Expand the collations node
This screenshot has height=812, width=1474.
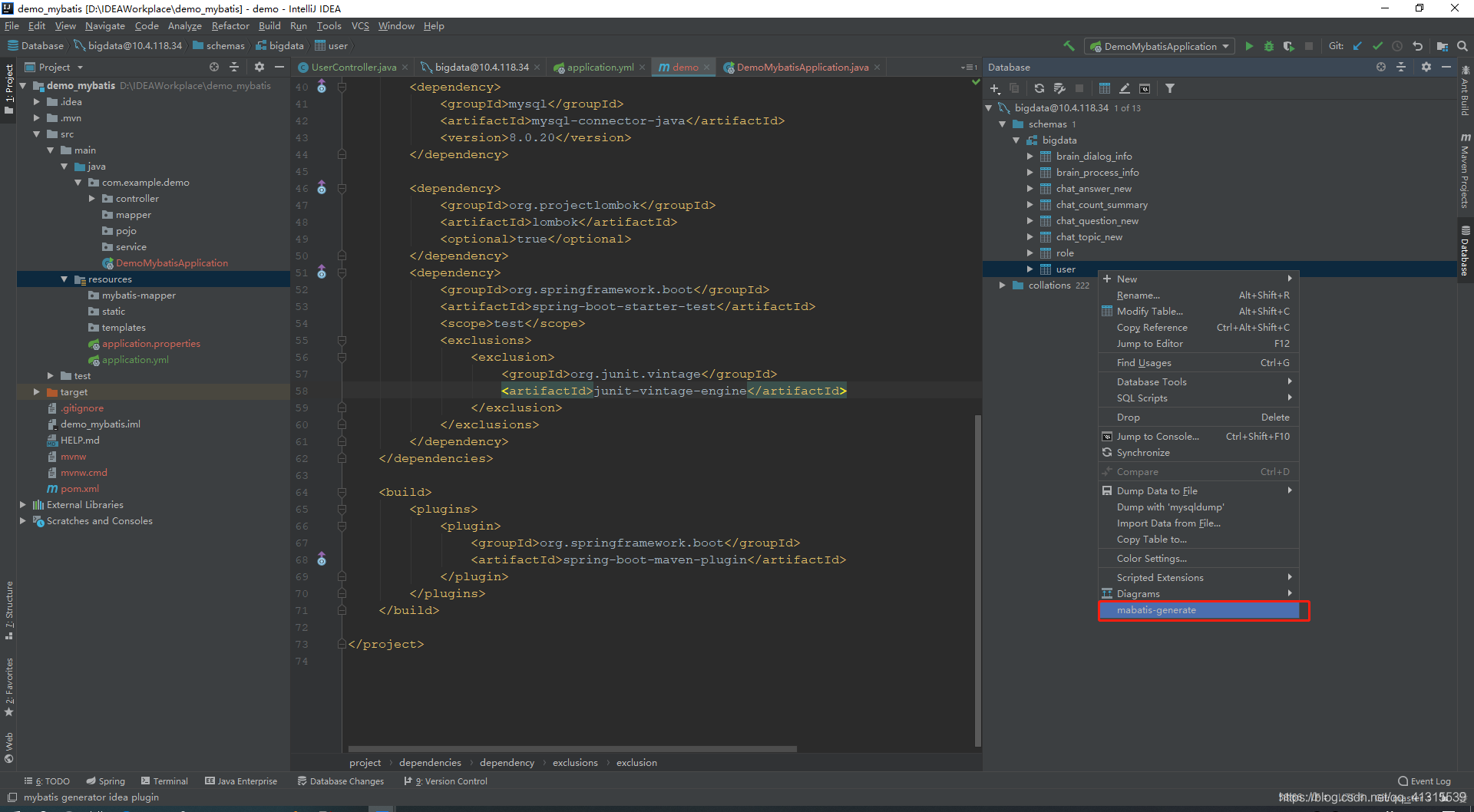coord(1002,286)
